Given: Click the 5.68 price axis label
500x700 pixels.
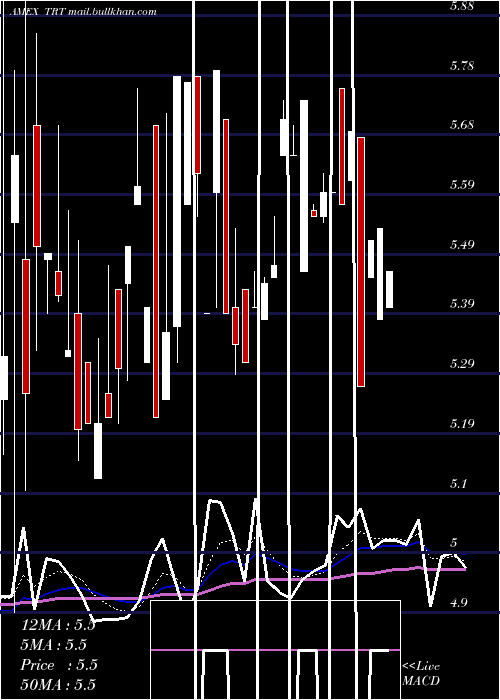Looking at the screenshot, I should [462, 125].
